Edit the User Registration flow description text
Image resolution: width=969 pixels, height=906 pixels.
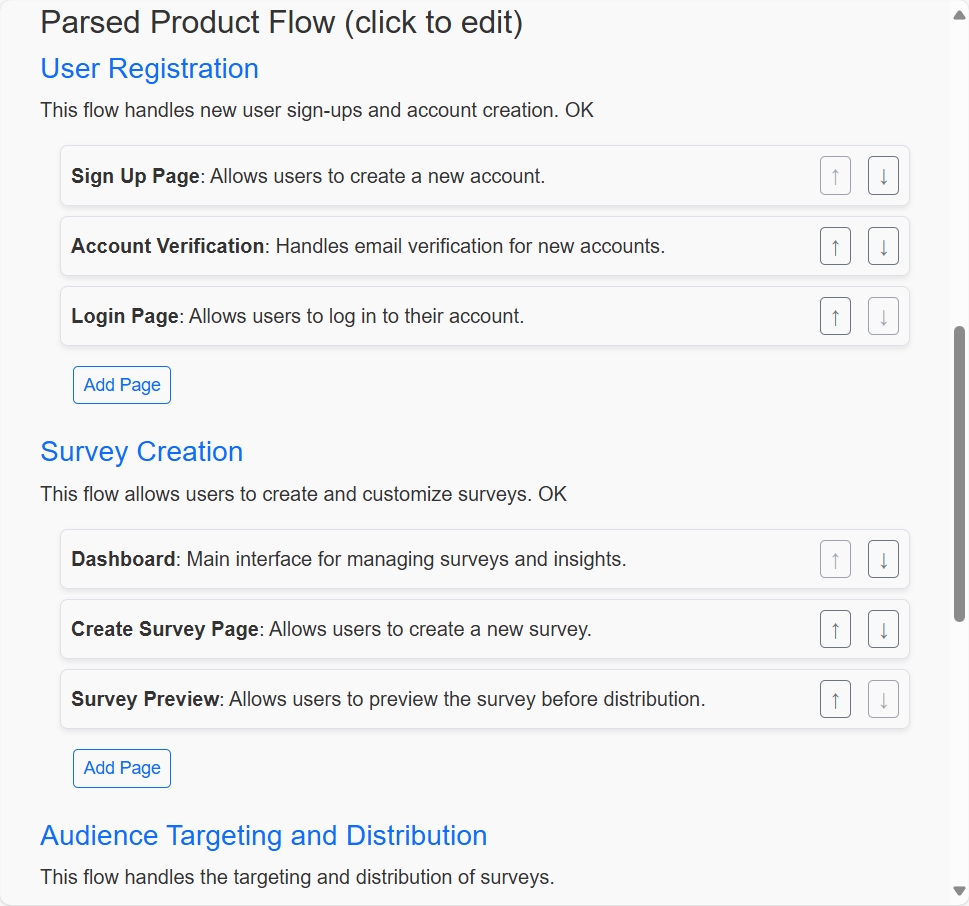point(316,110)
